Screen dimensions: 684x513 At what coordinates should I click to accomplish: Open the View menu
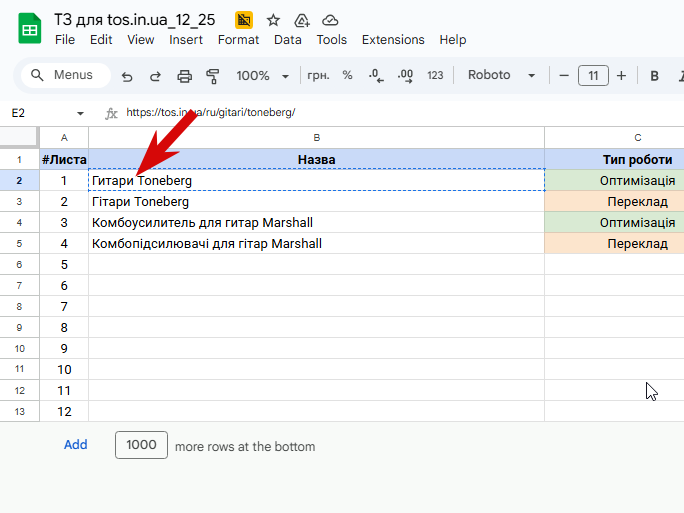pyautogui.click(x=140, y=40)
